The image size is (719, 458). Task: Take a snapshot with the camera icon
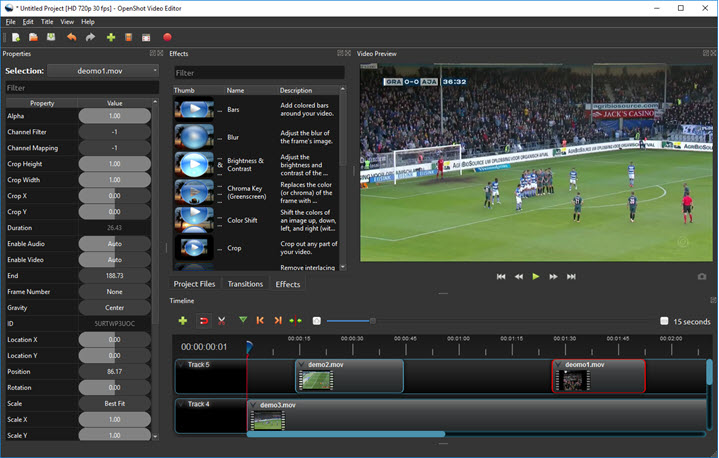(702, 277)
